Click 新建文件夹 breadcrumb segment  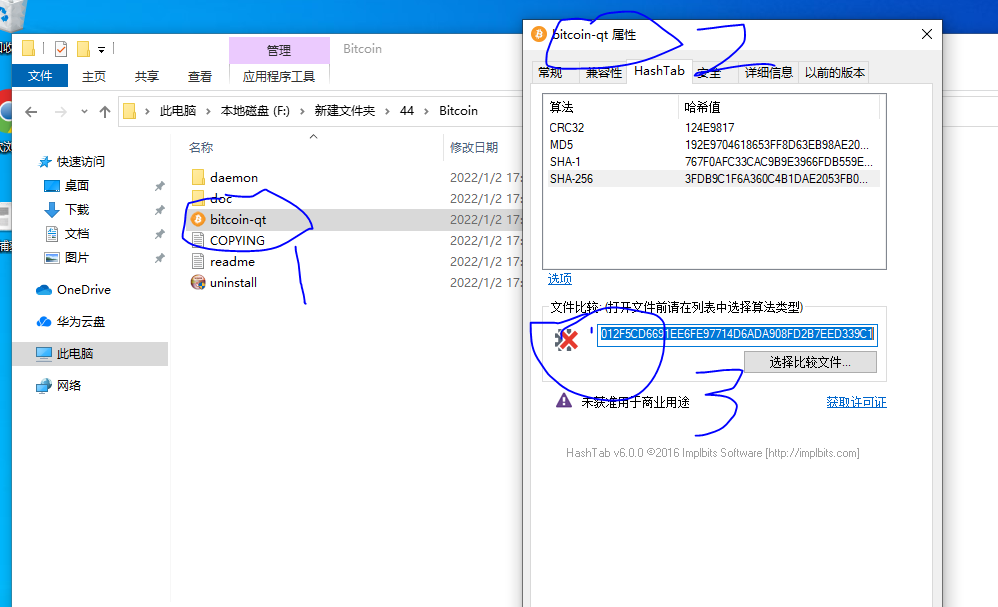pos(344,111)
